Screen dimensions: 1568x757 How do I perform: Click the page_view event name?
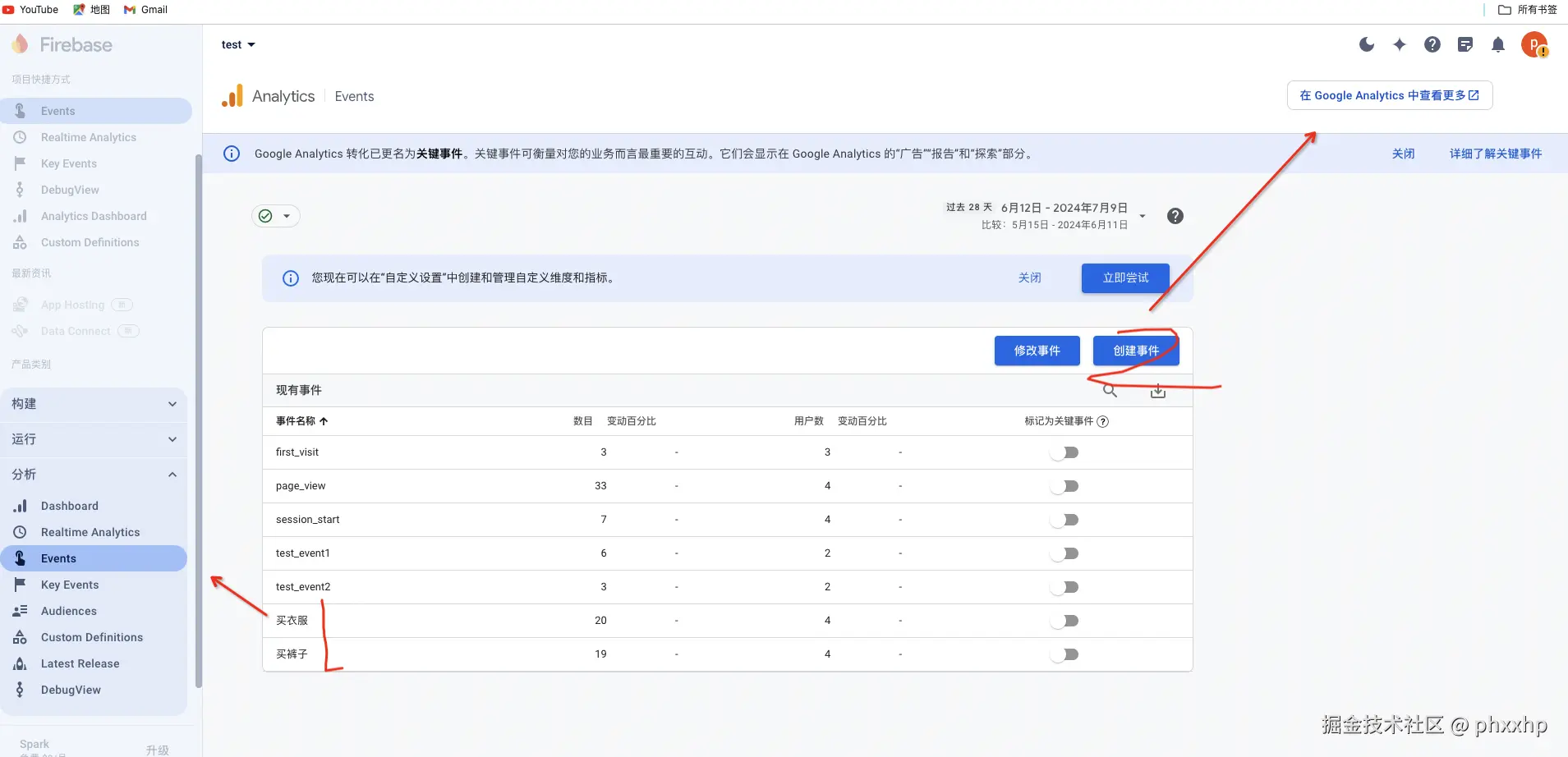point(301,486)
